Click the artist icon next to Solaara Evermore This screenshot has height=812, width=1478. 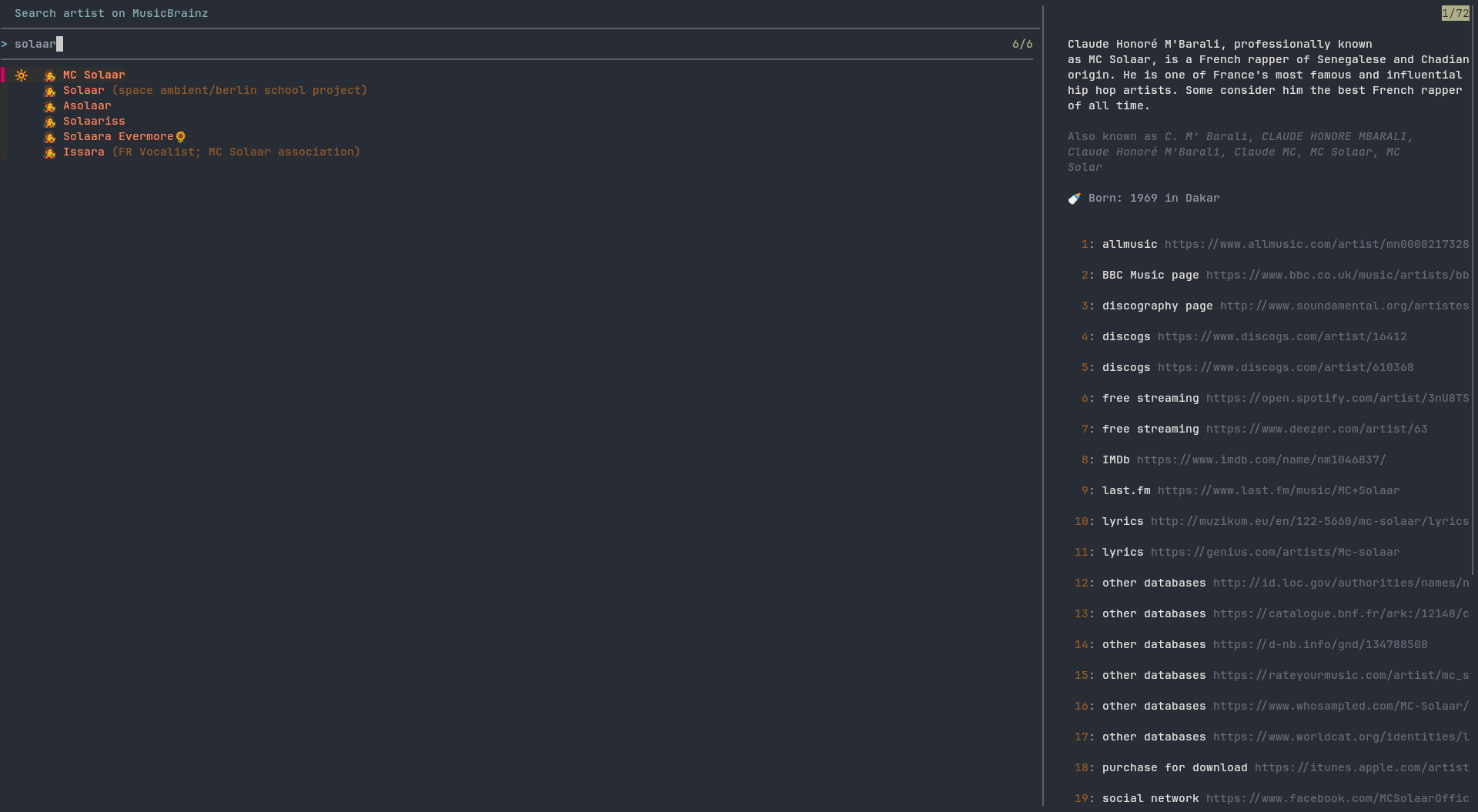[x=50, y=137]
